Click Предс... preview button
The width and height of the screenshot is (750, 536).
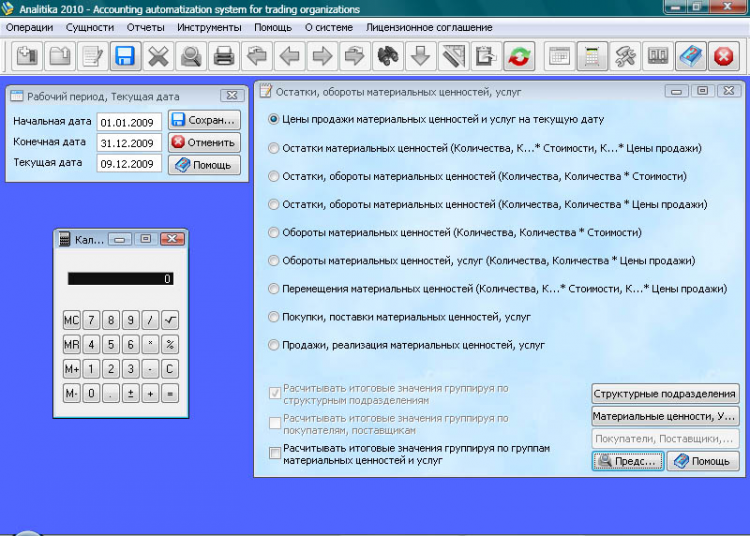628,461
